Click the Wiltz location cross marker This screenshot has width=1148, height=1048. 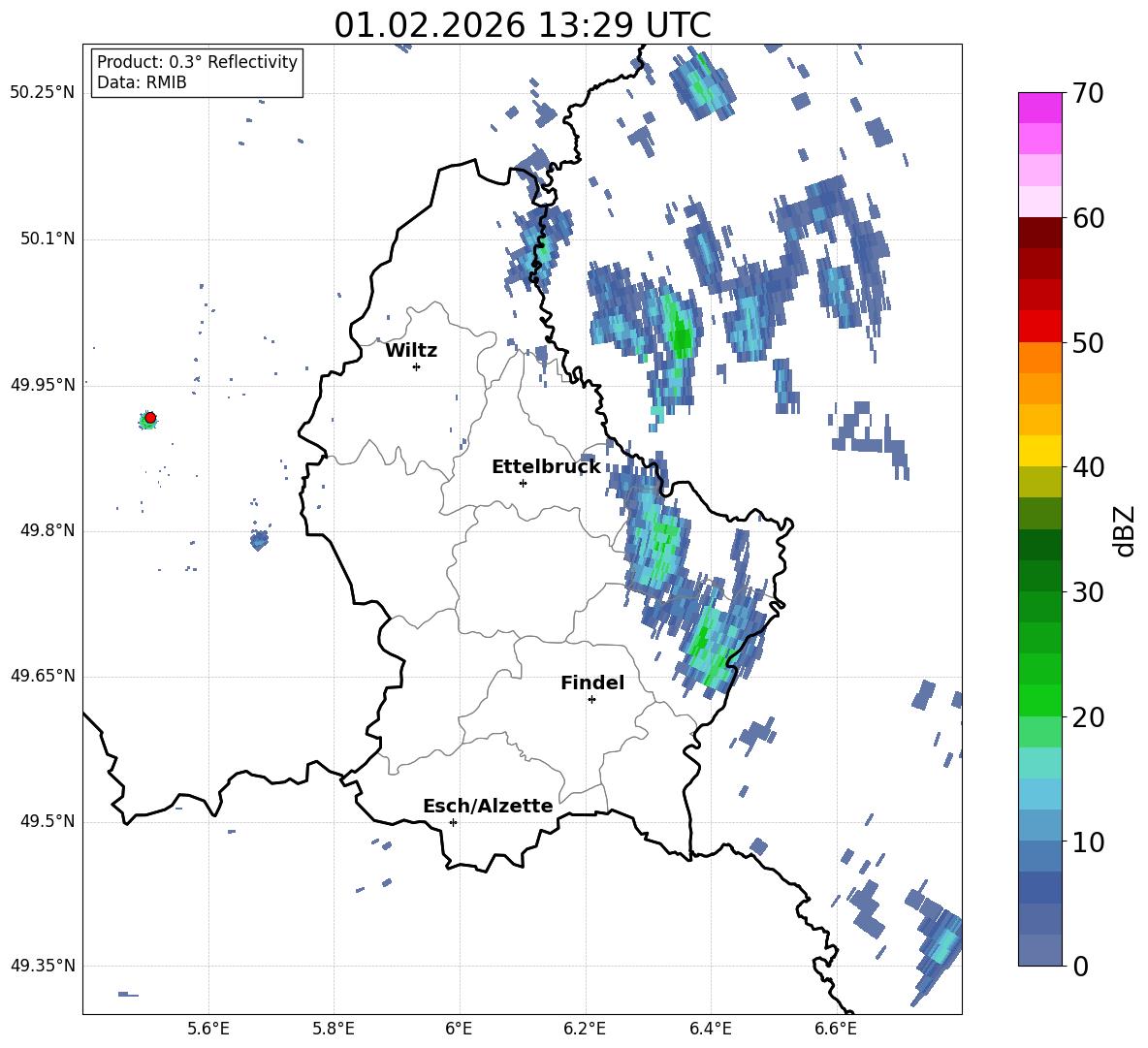(x=417, y=366)
